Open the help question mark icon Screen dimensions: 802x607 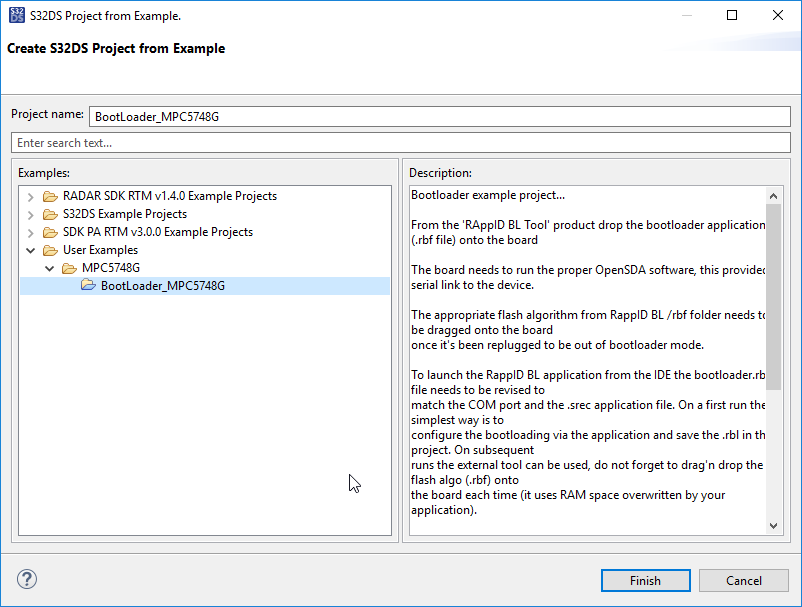[27, 579]
